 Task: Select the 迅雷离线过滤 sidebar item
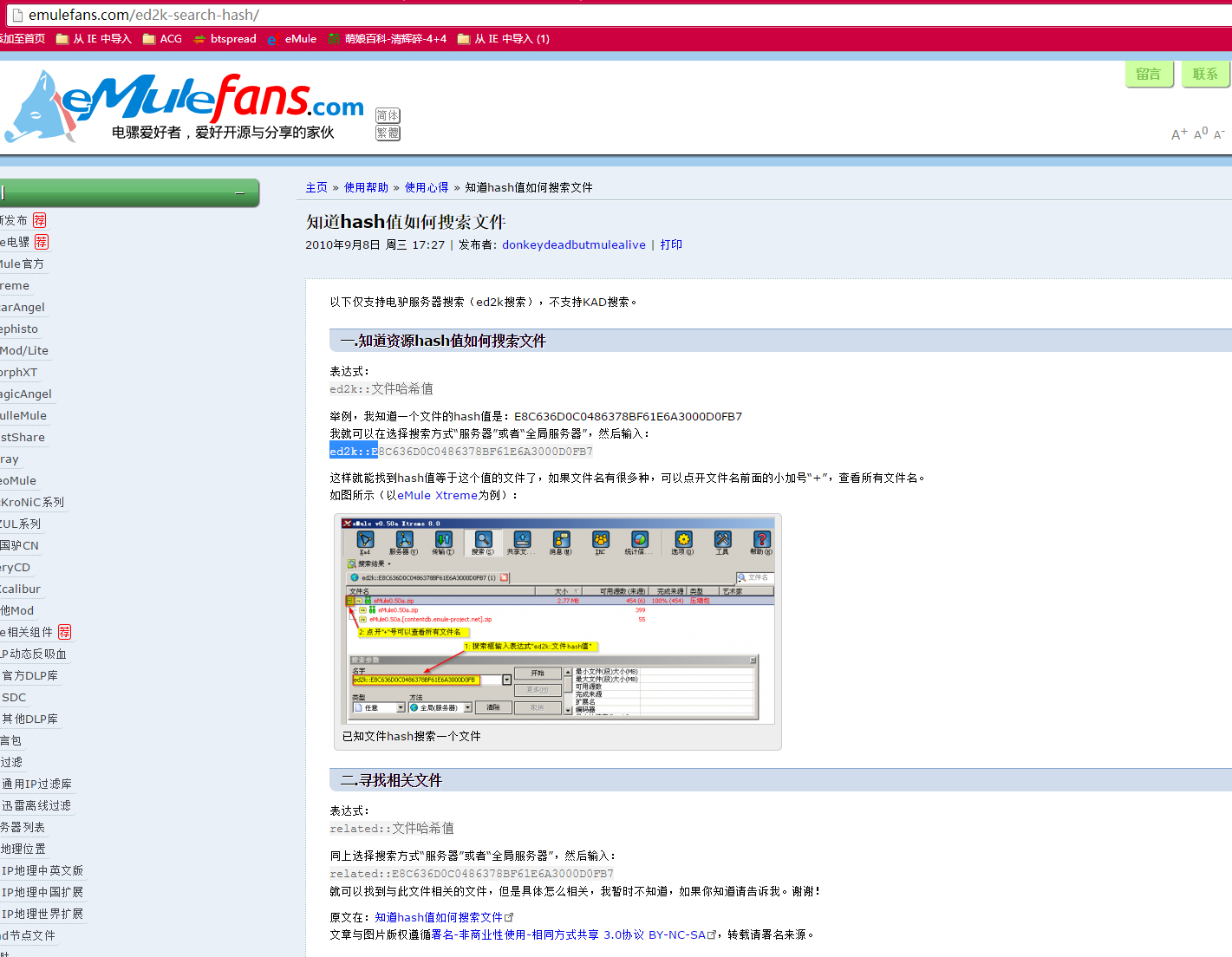(x=36, y=805)
